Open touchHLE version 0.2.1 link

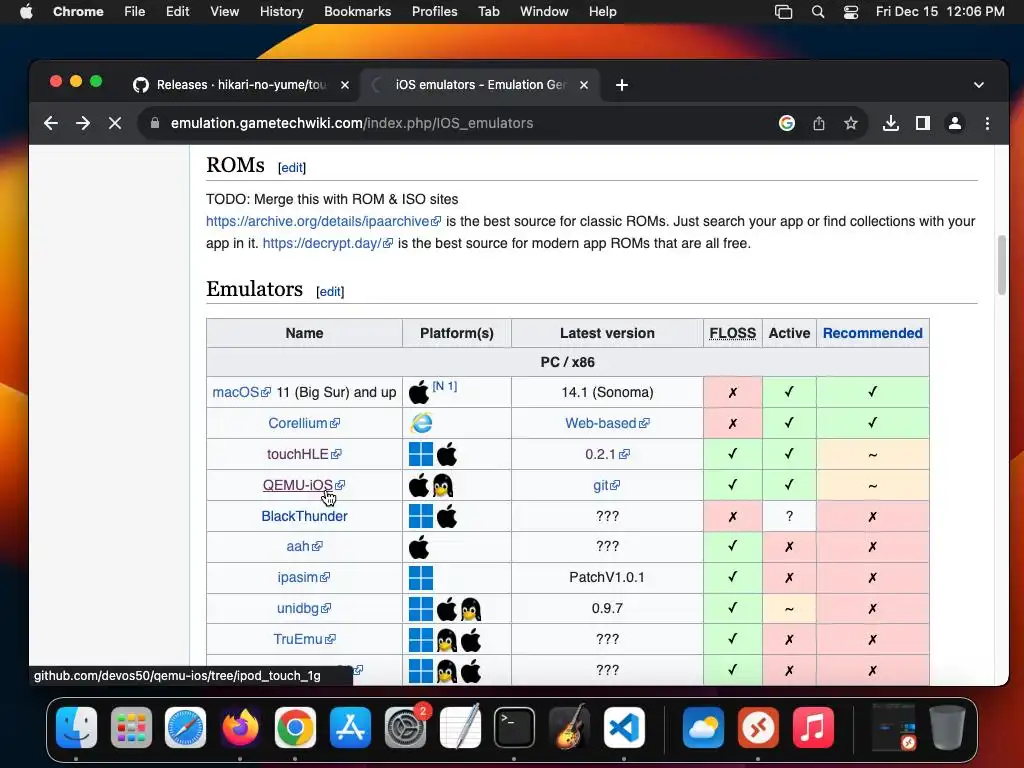pos(607,454)
